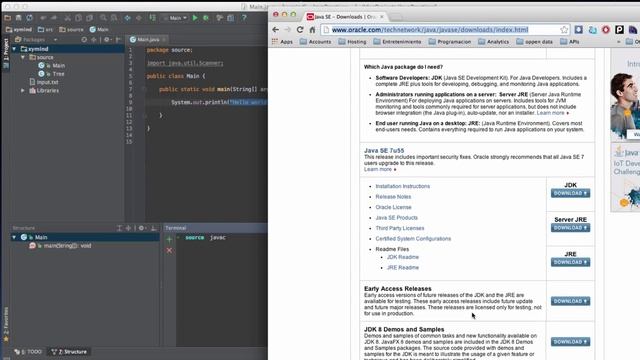Click Chrome's home icon
The height and width of the screenshot is (360, 640).
pyautogui.click(x=312, y=29)
